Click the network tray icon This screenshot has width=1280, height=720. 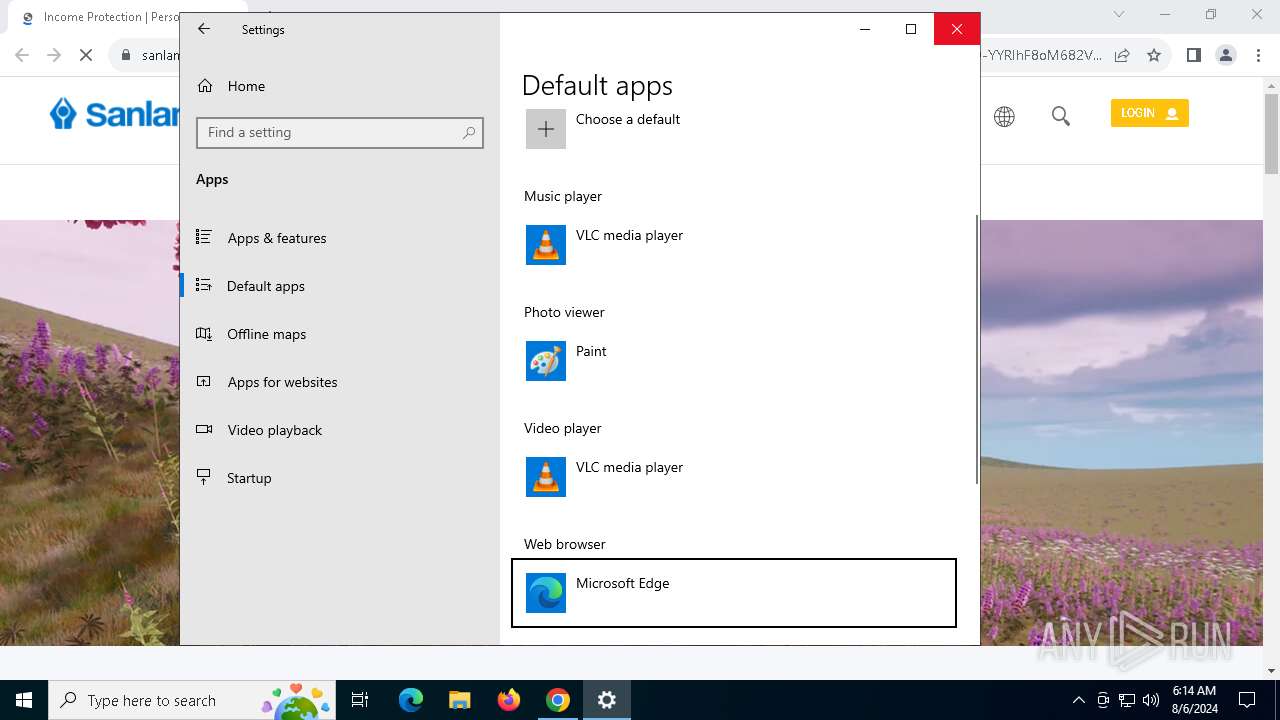click(1127, 700)
